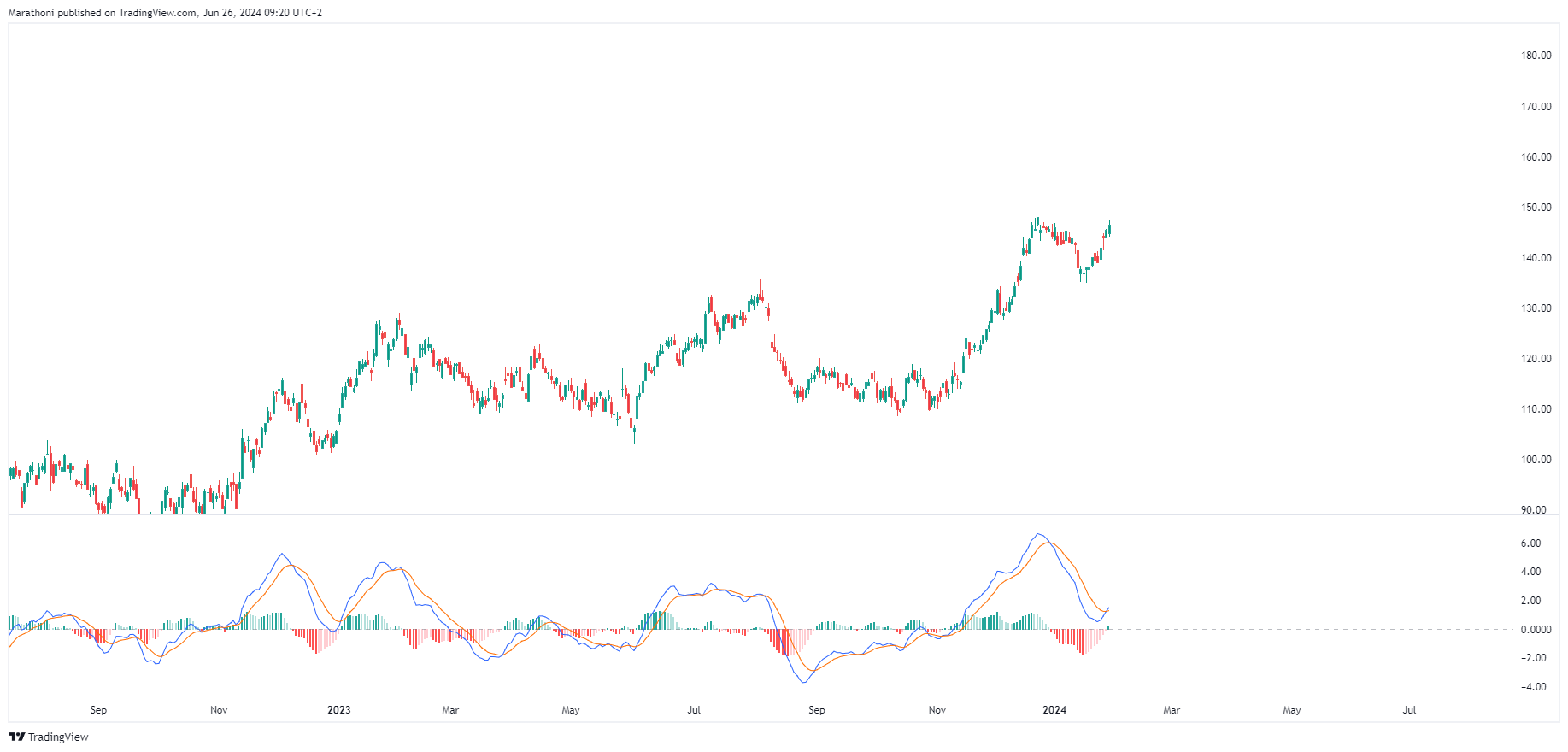Select the 2024 marker on time axis
The image size is (1568, 752).
tap(1054, 710)
